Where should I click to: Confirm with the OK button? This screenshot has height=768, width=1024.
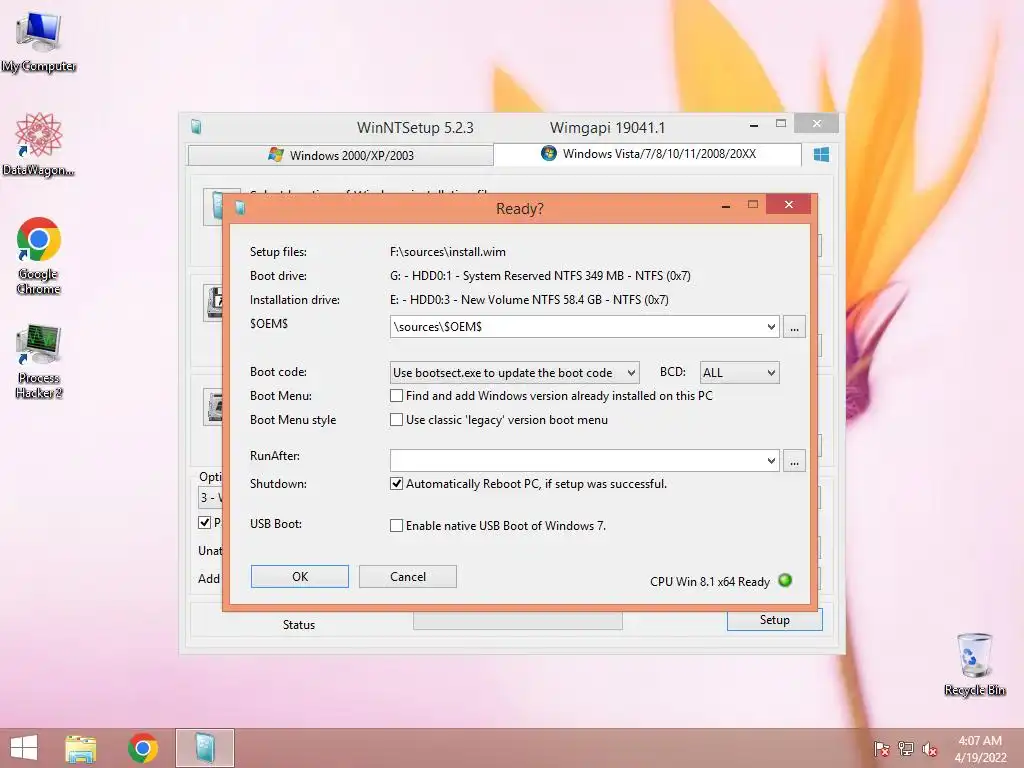[x=300, y=577]
